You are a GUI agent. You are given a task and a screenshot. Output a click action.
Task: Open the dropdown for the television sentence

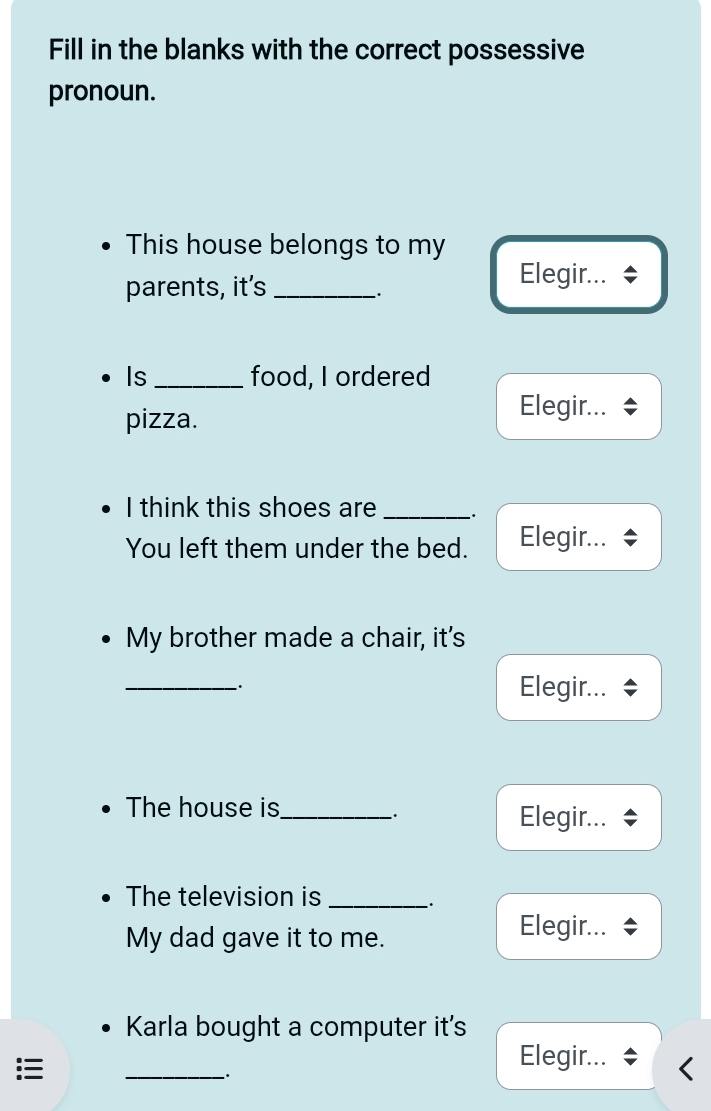(x=578, y=926)
